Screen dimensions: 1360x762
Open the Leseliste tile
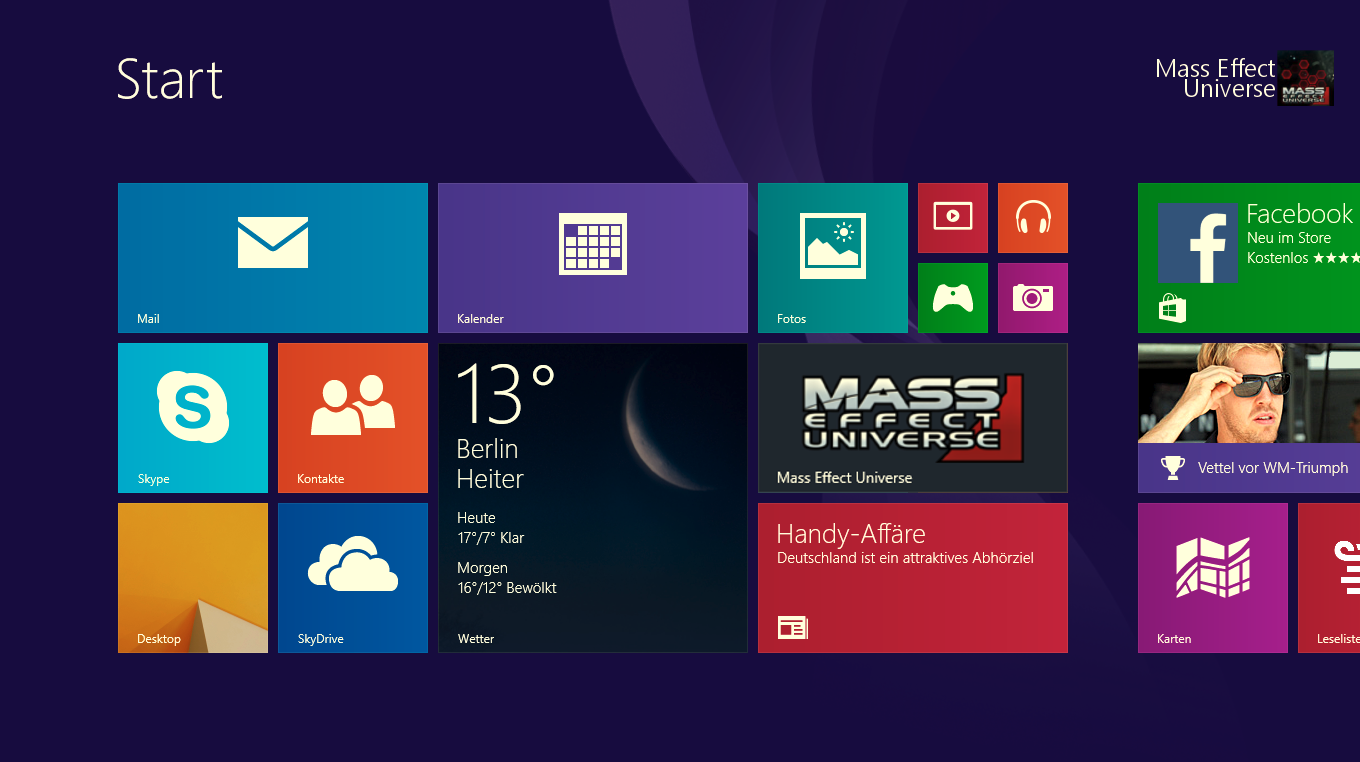pyautogui.click(x=1330, y=577)
